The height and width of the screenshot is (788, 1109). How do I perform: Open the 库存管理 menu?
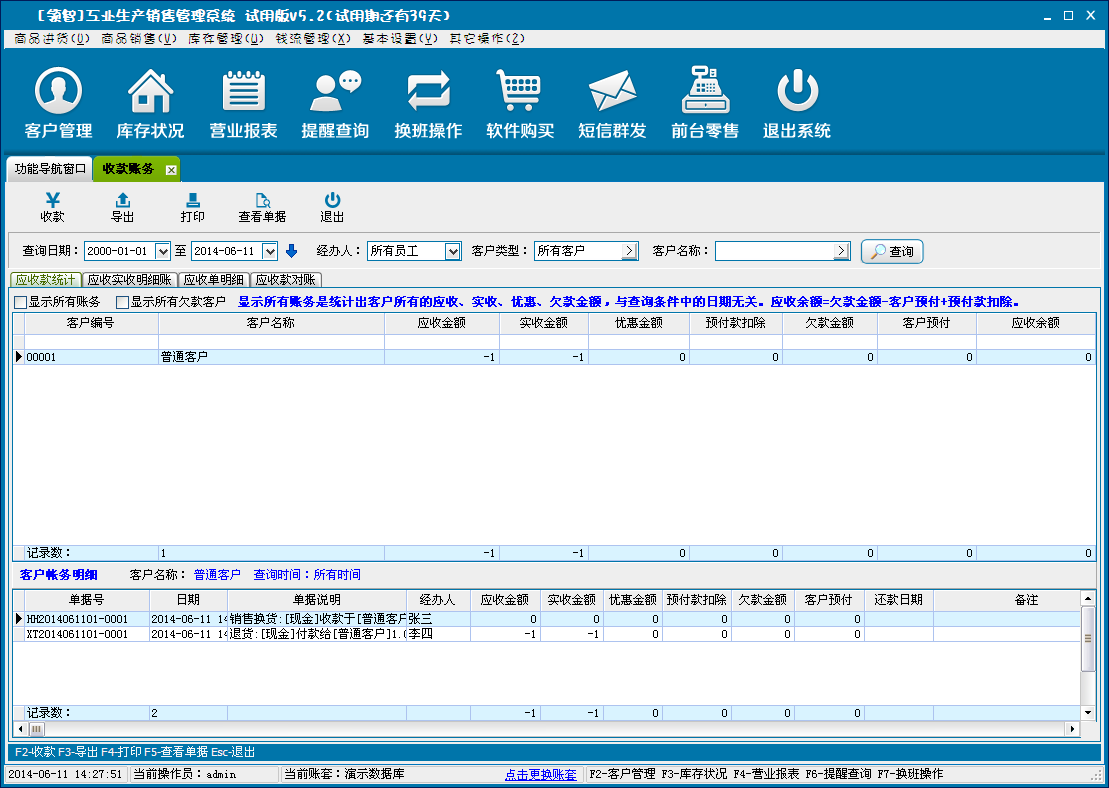(226, 39)
